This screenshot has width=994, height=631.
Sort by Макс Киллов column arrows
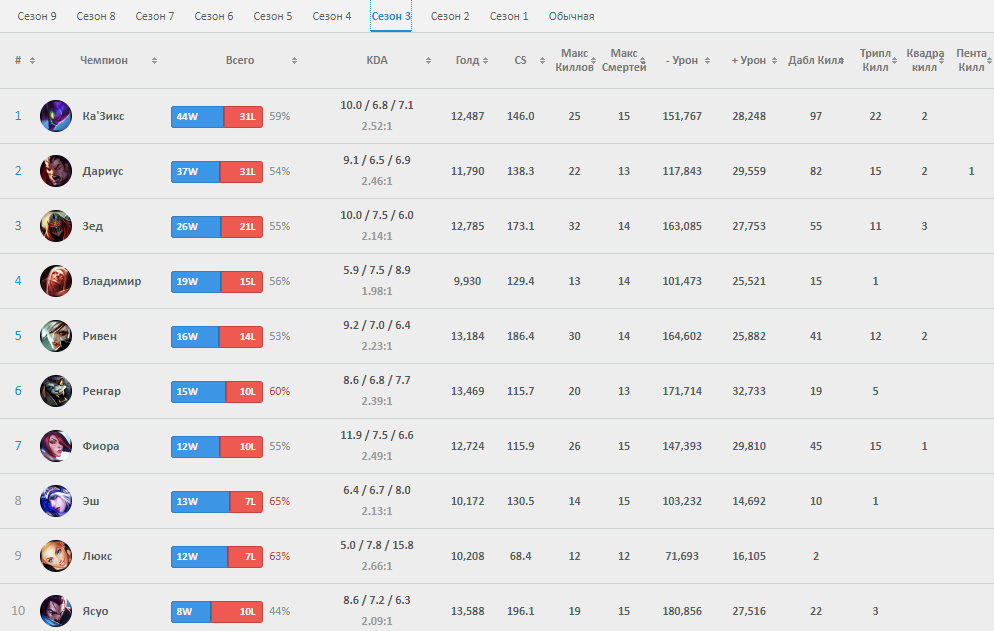point(593,60)
